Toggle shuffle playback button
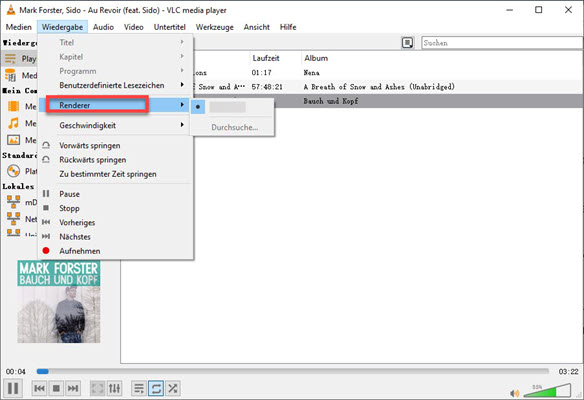The width and height of the screenshot is (584, 400). pos(172,388)
